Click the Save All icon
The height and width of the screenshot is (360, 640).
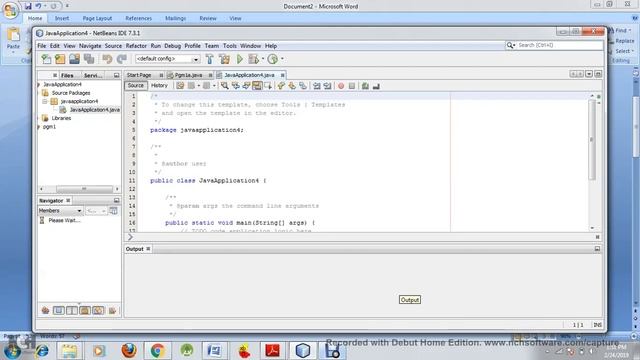pyautogui.click(x=89, y=59)
